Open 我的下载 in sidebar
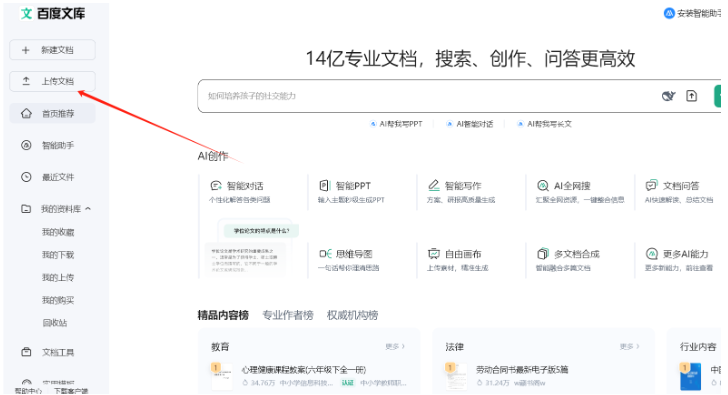This screenshot has height=395, width=728. [58, 255]
